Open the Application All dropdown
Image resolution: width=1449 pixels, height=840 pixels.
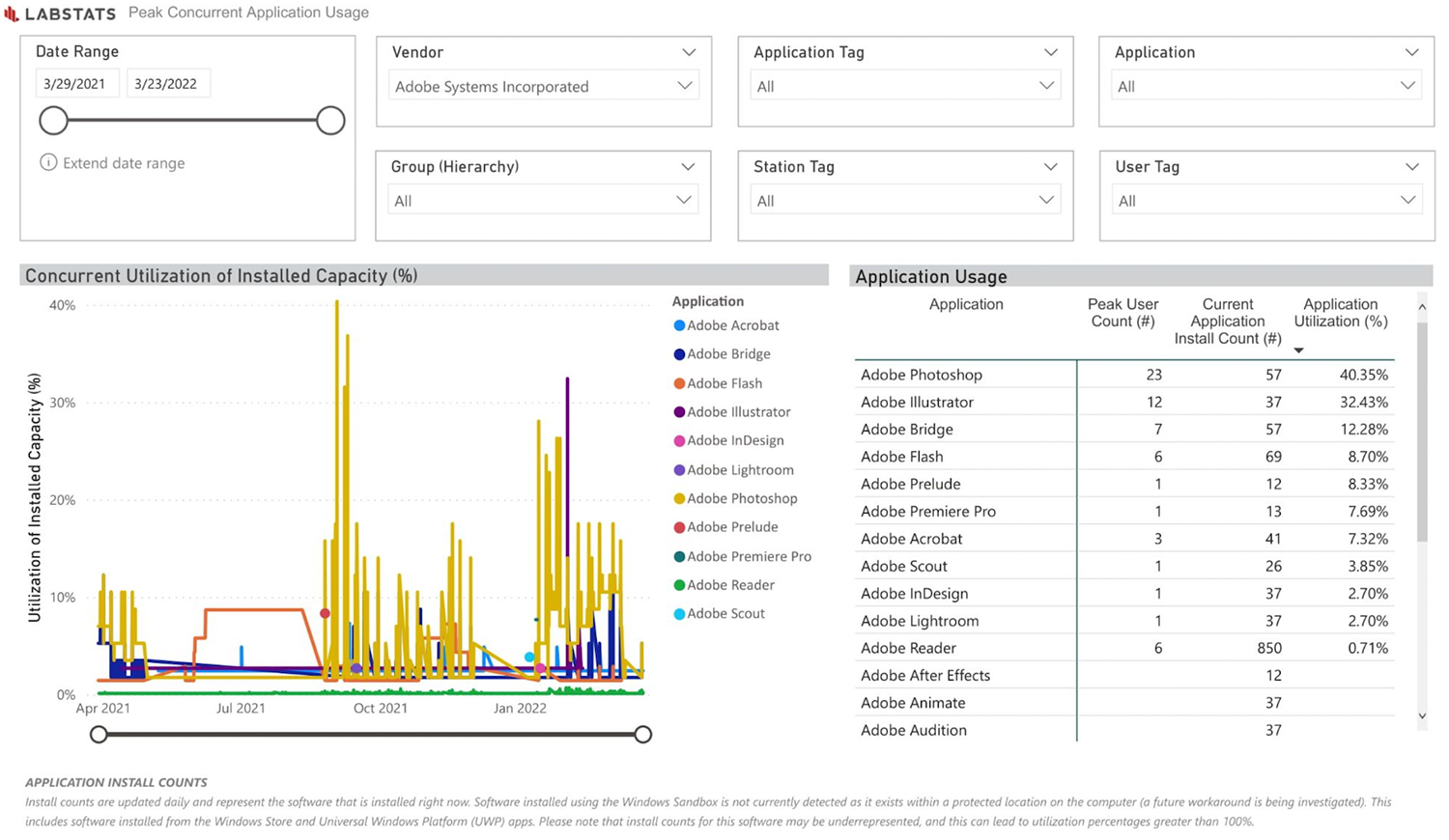[x=1266, y=86]
